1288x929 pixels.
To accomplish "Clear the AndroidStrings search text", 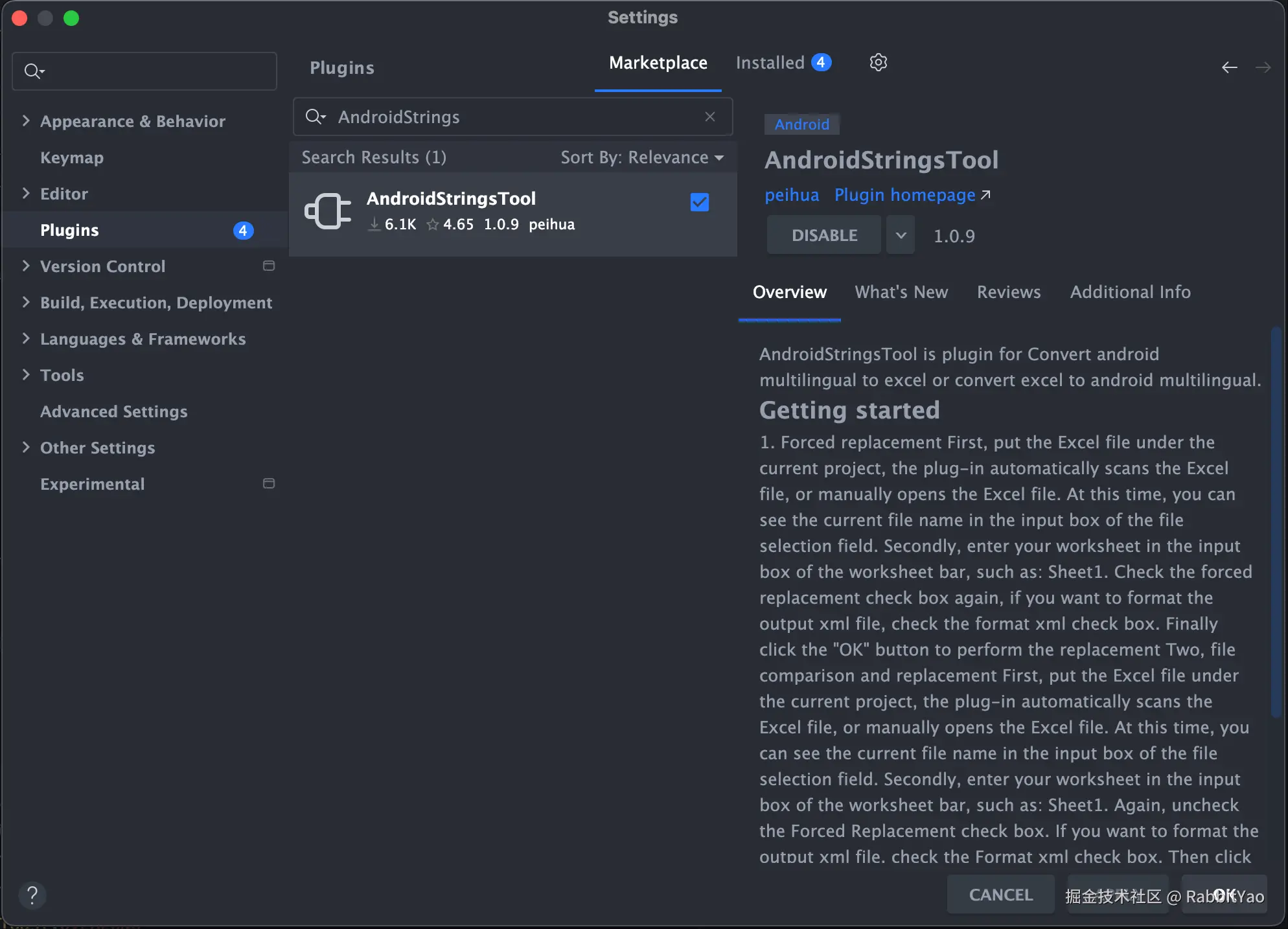I will pos(710,117).
